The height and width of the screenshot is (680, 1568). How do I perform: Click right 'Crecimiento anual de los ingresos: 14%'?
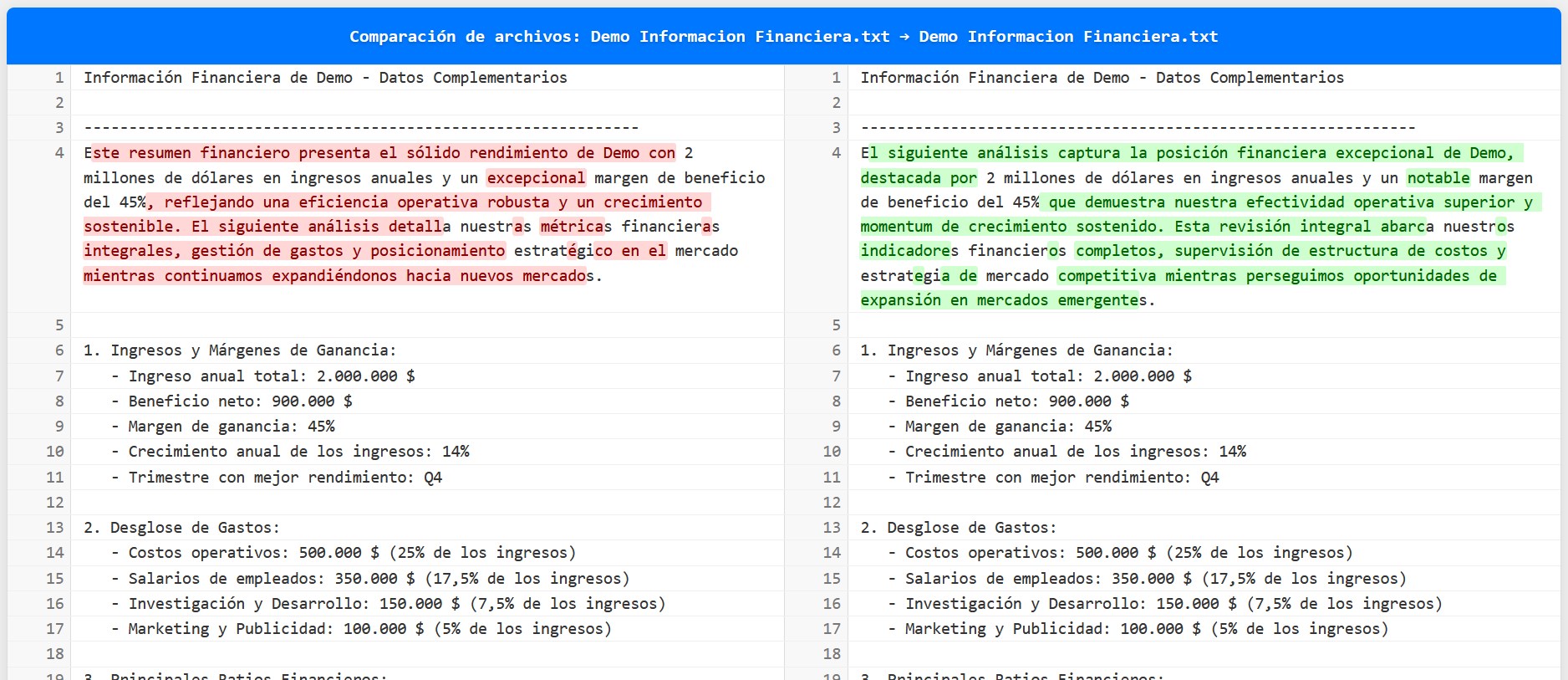click(x=1067, y=451)
